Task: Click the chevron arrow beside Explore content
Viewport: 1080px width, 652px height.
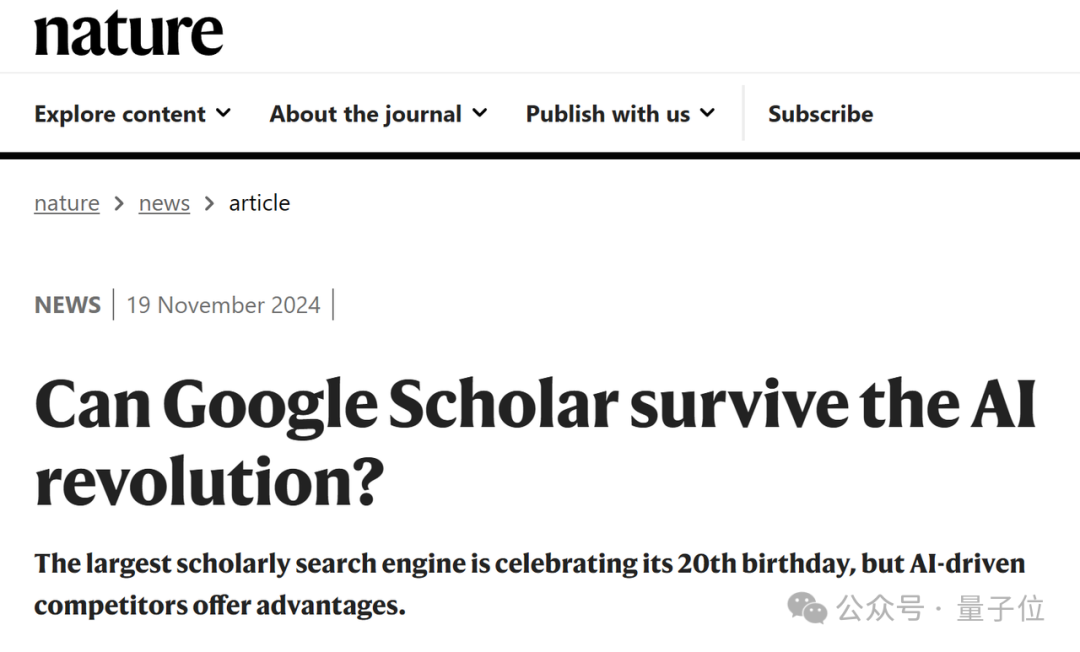Action: coord(223,113)
